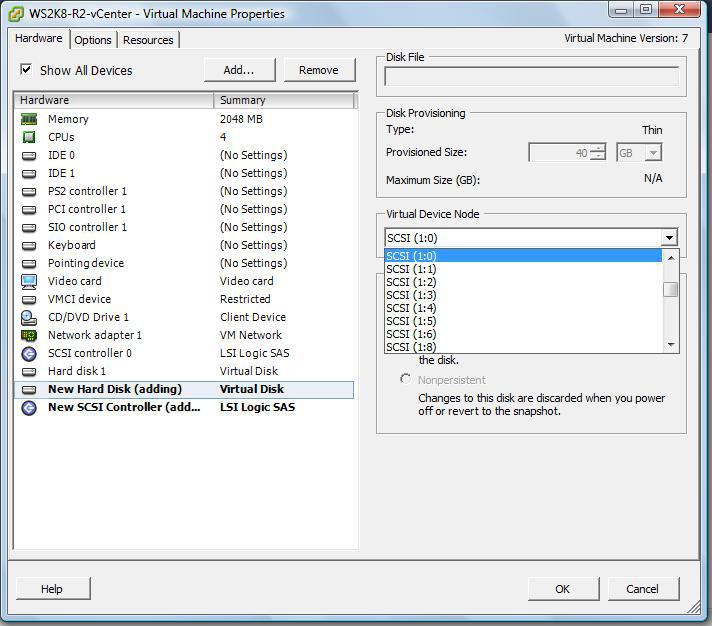Select the Nonpersistent radio option

pos(405,379)
